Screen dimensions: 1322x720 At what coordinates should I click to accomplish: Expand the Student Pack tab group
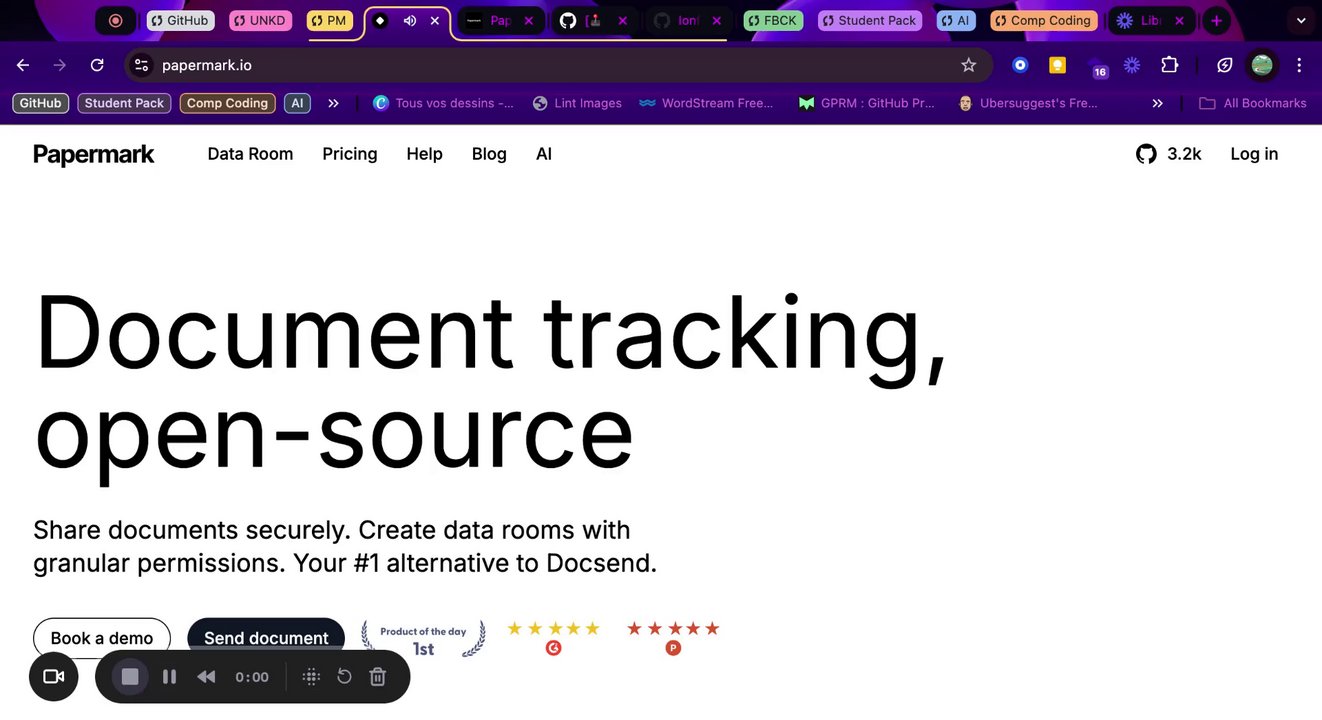pyautogui.click(x=870, y=20)
